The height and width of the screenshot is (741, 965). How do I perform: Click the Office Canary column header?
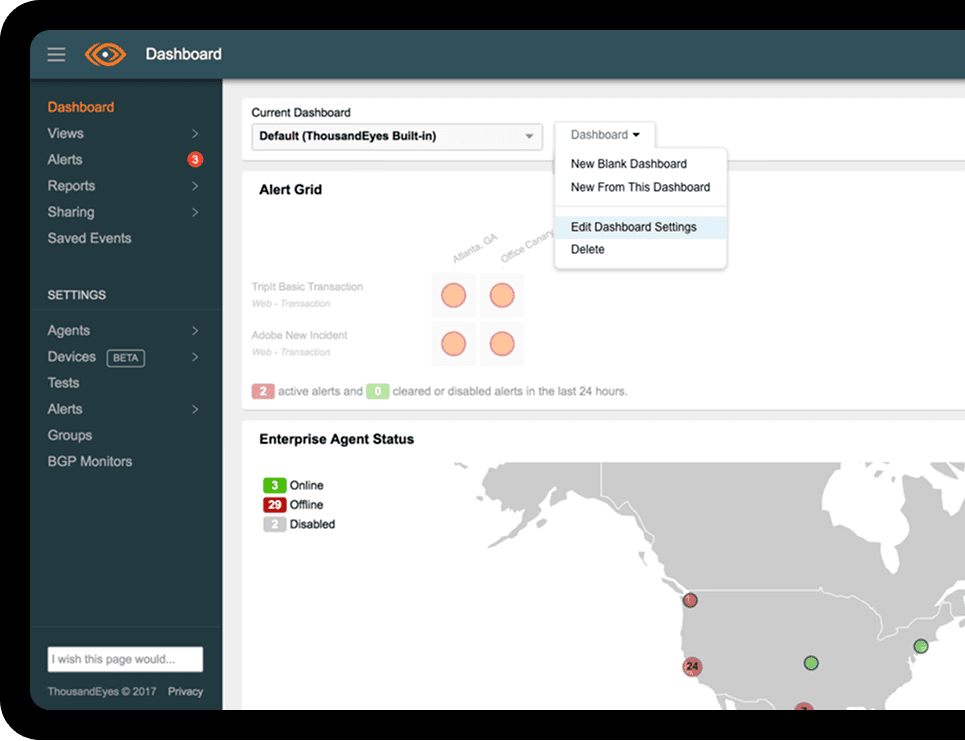coord(528,246)
